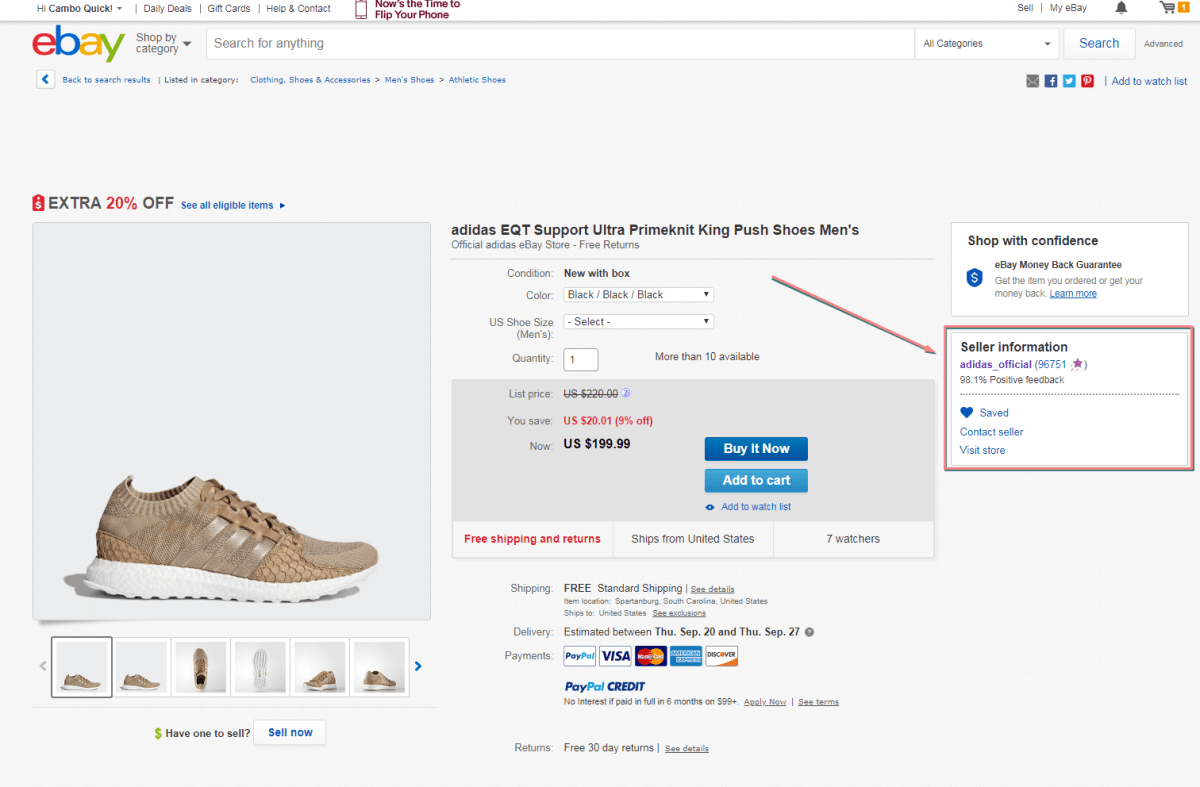Click Buy It Now
The height and width of the screenshot is (787, 1200).
coord(756,449)
